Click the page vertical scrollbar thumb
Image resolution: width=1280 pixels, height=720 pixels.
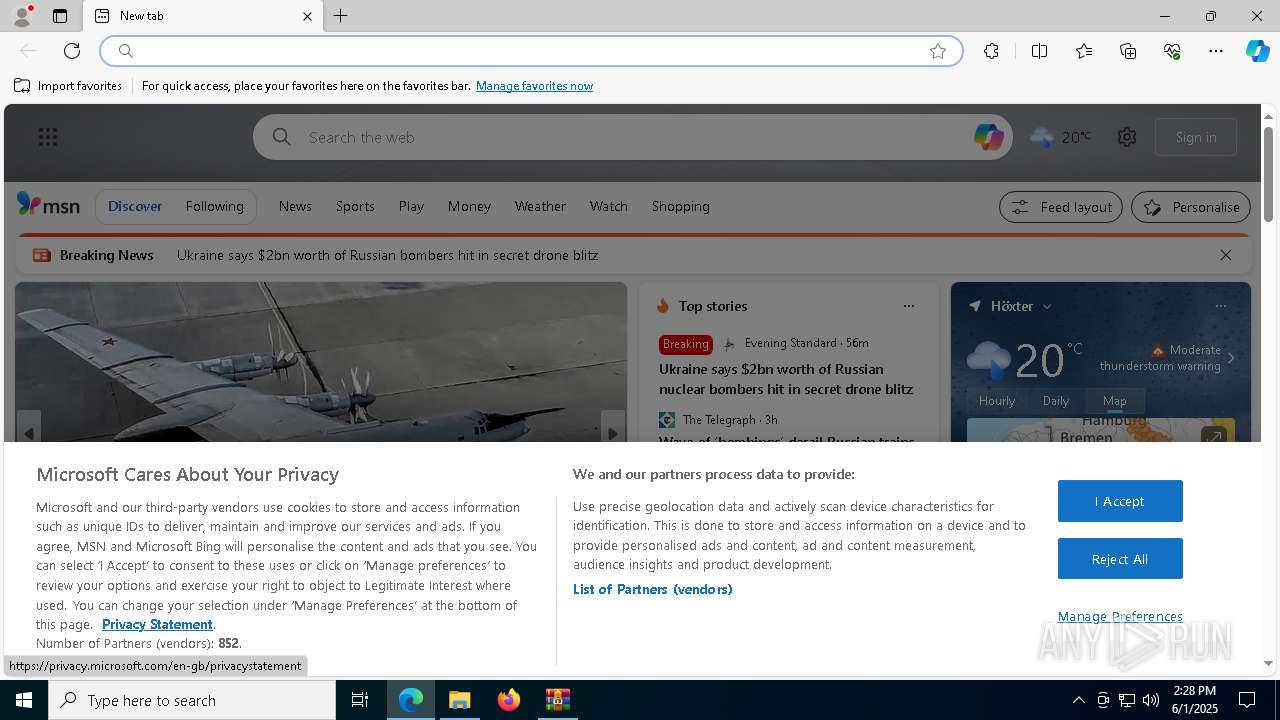point(1268,173)
